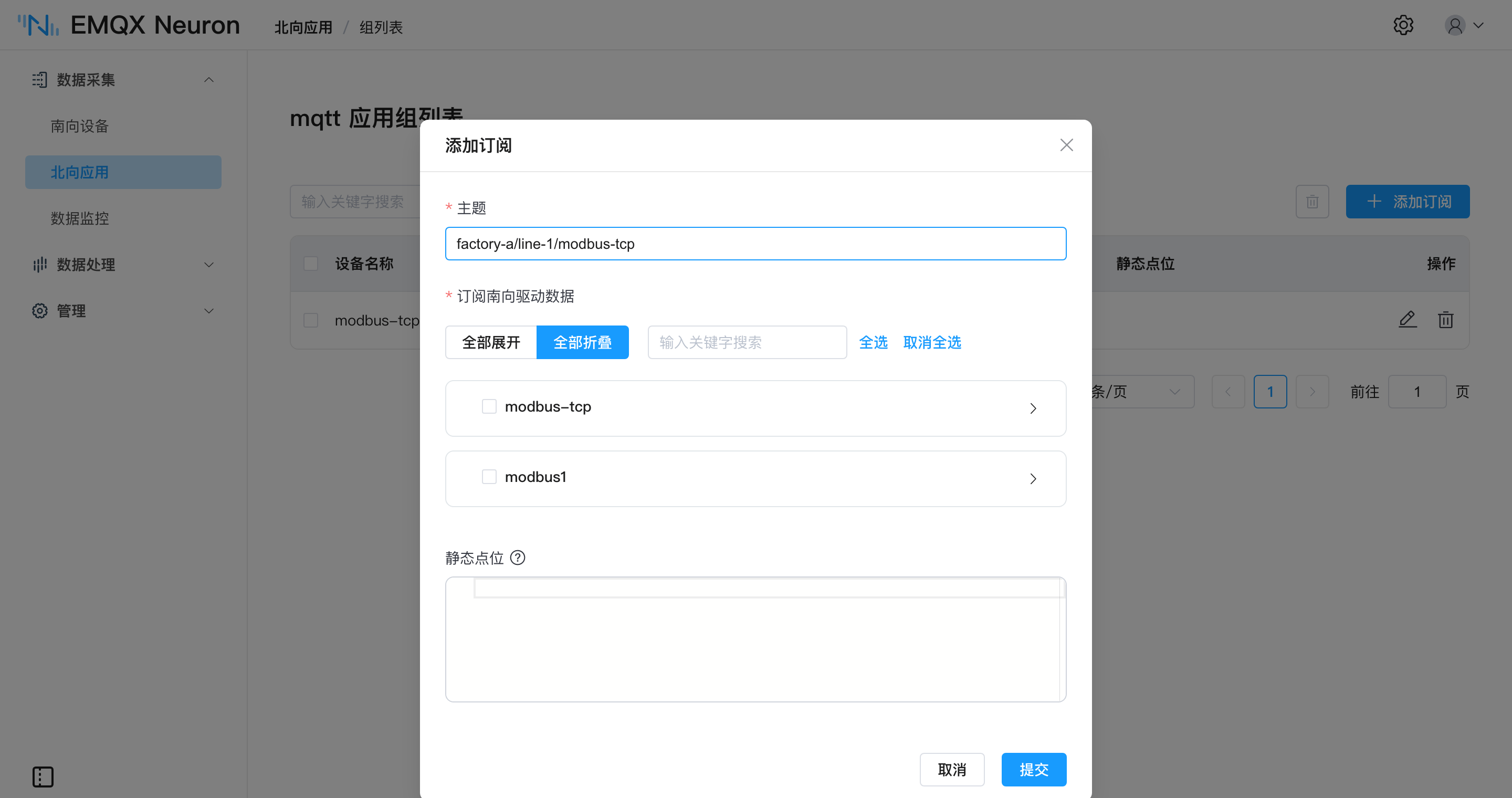Screen dimensions: 1512x798
Task: Click the 全部折叠 button
Action: coord(582,342)
